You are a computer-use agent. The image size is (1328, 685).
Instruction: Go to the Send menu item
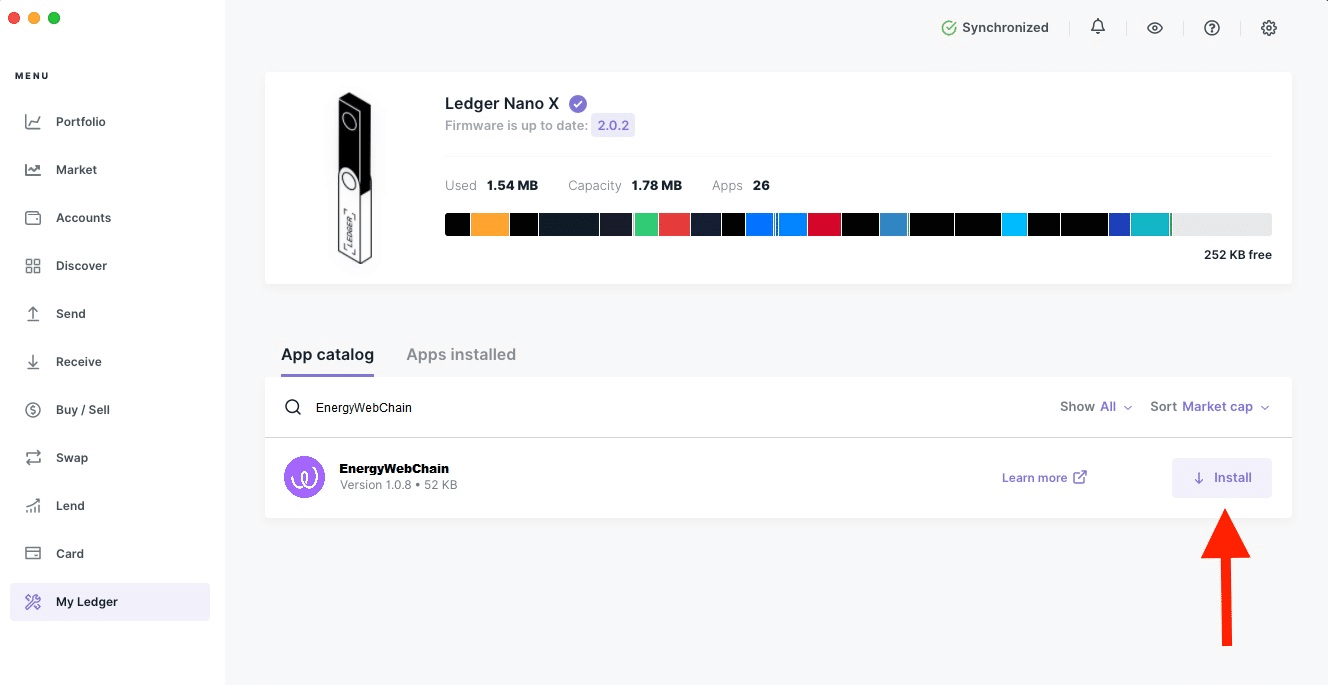point(110,314)
